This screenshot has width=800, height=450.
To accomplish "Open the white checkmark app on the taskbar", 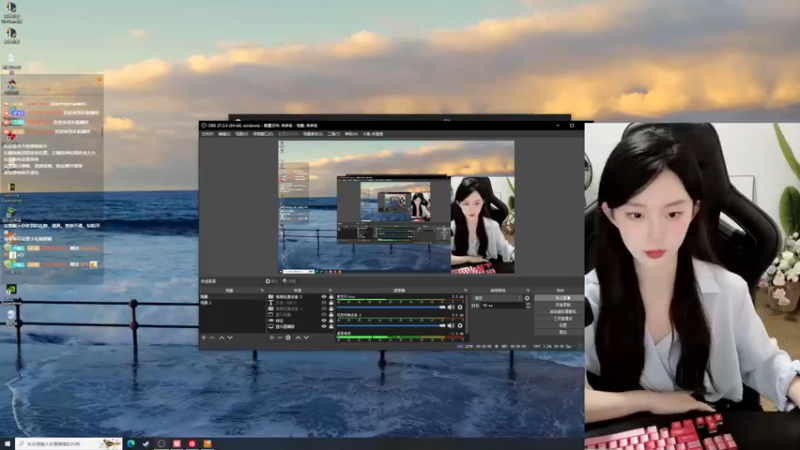I will [146, 444].
